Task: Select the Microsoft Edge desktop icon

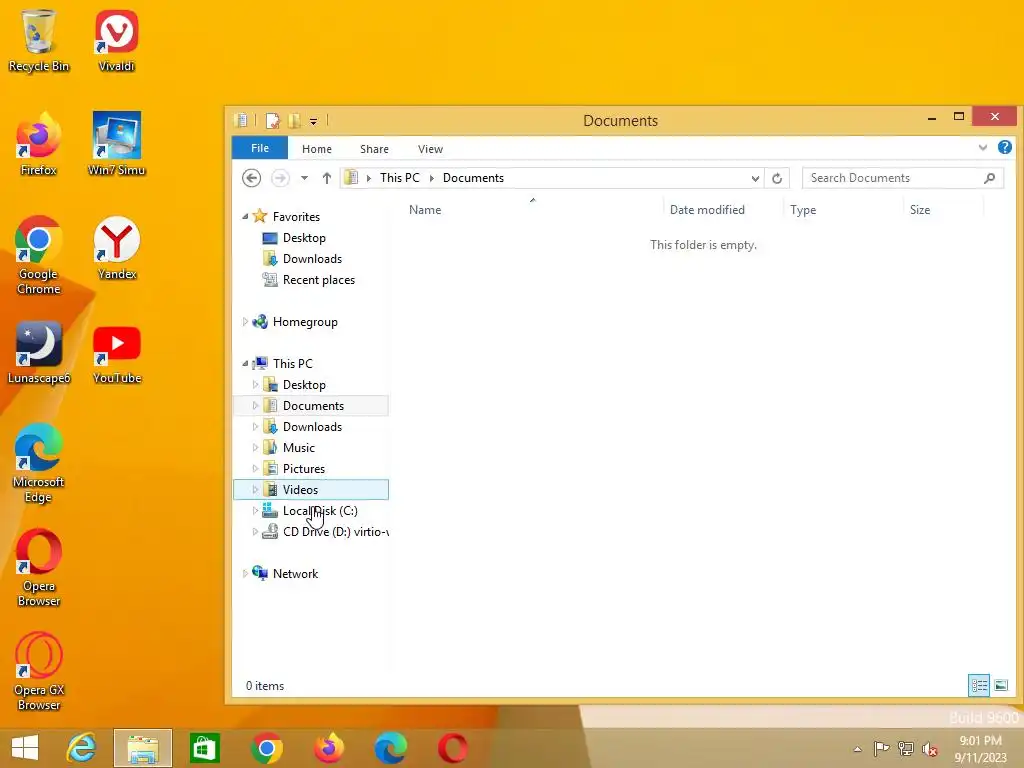Action: pos(39,464)
